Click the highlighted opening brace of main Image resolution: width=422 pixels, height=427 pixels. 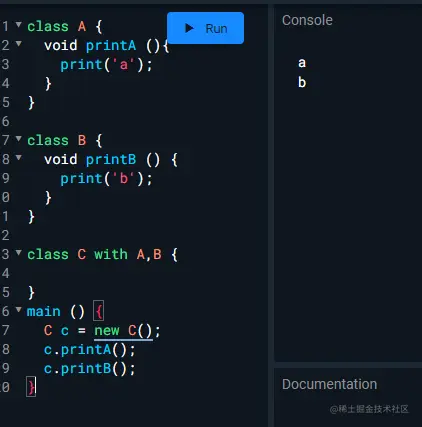(x=99, y=311)
